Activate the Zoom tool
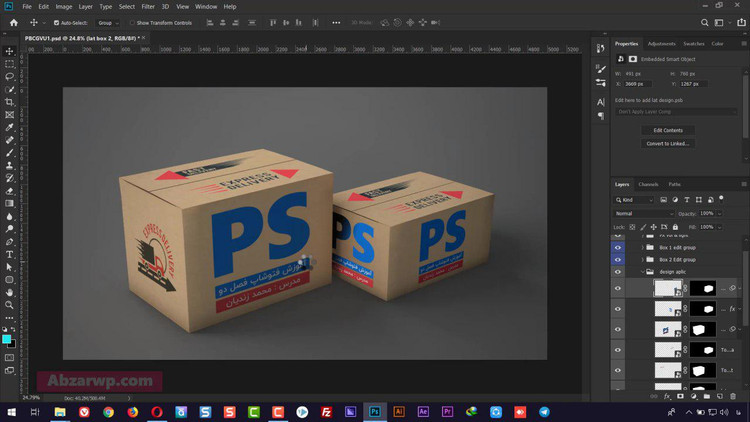The height and width of the screenshot is (422, 750). click(x=10, y=306)
